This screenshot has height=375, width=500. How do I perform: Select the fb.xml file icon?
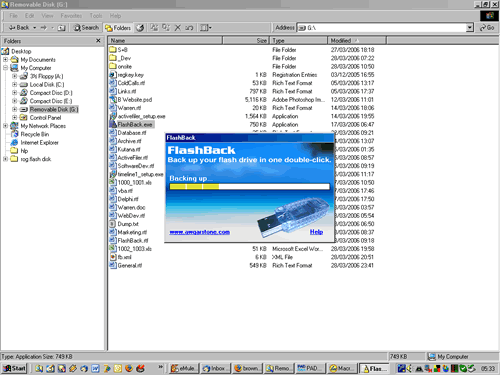click(x=113, y=257)
